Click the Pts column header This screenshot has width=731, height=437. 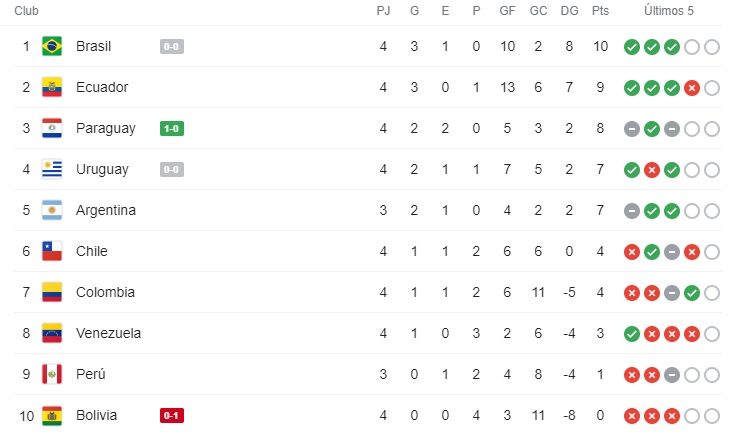(x=600, y=11)
